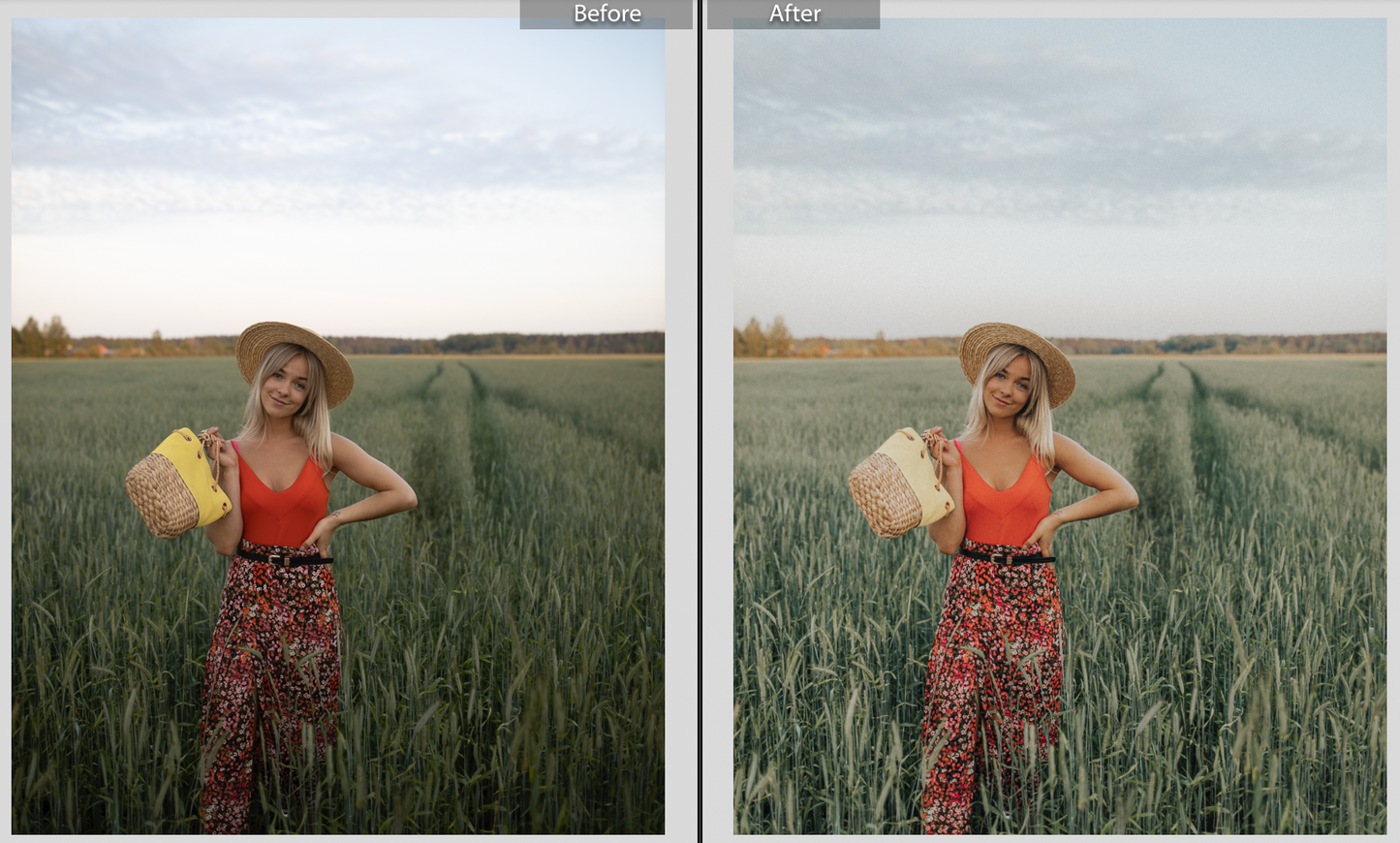
Task: Click the sky area in the Before image
Action: (339, 145)
